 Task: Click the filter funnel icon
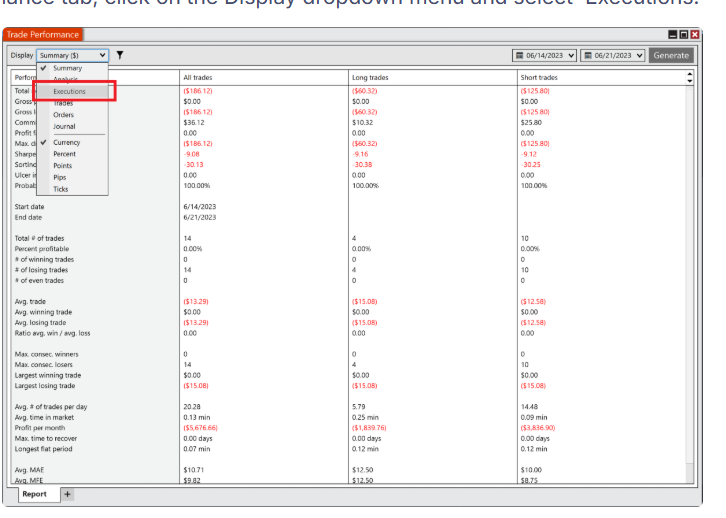(120, 55)
